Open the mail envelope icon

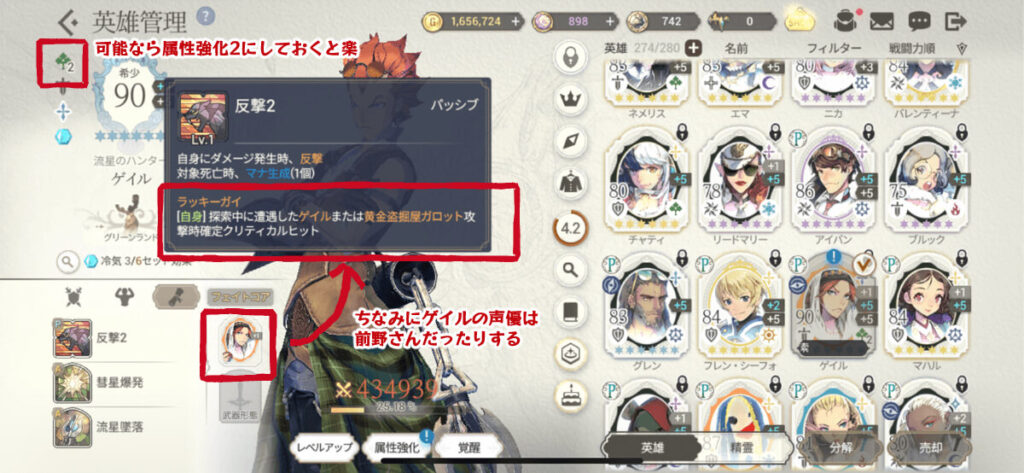882,22
